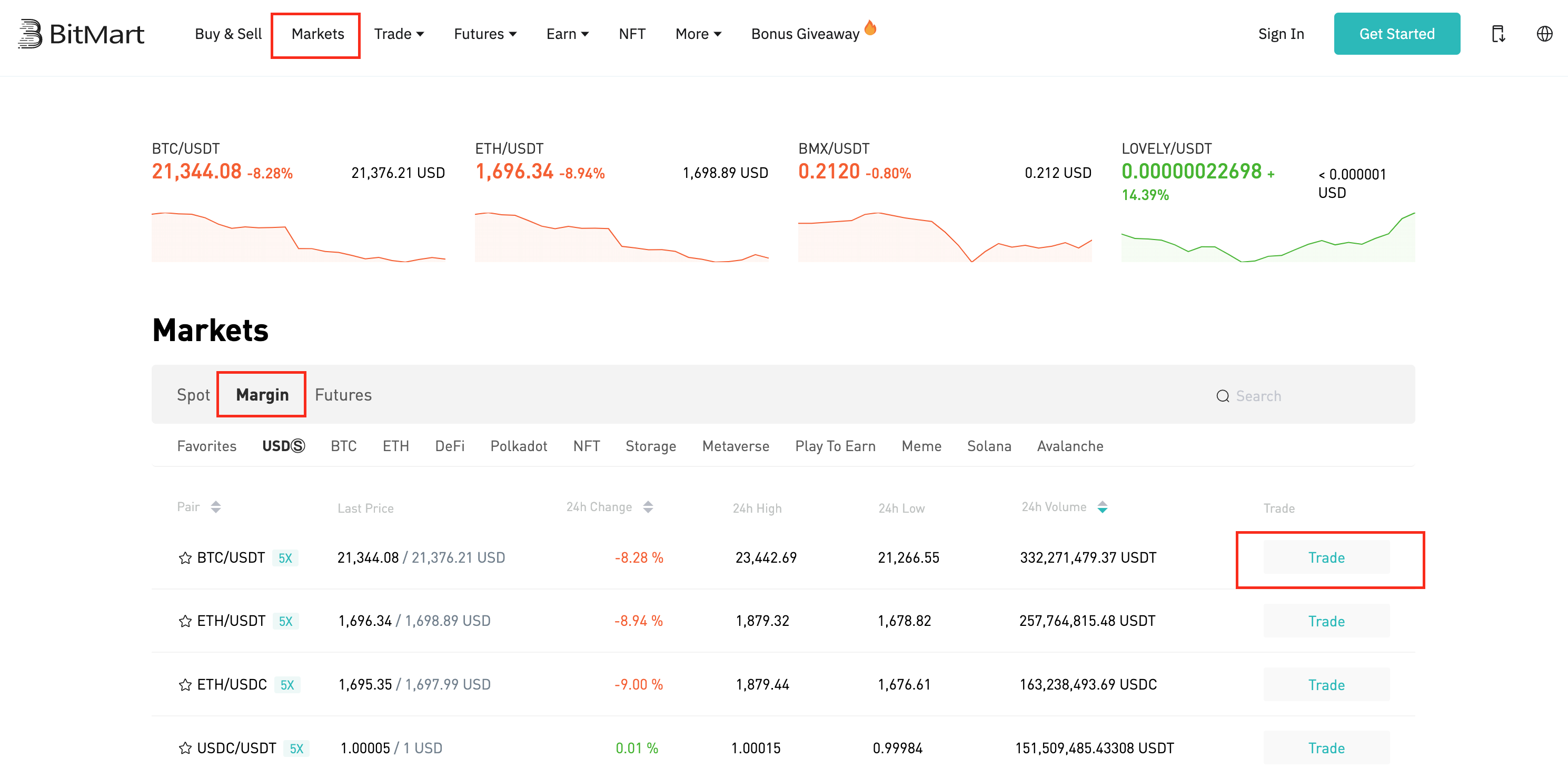Sort by the 24h Volume arrows
Screen dimensions: 1568x778
point(1101,506)
